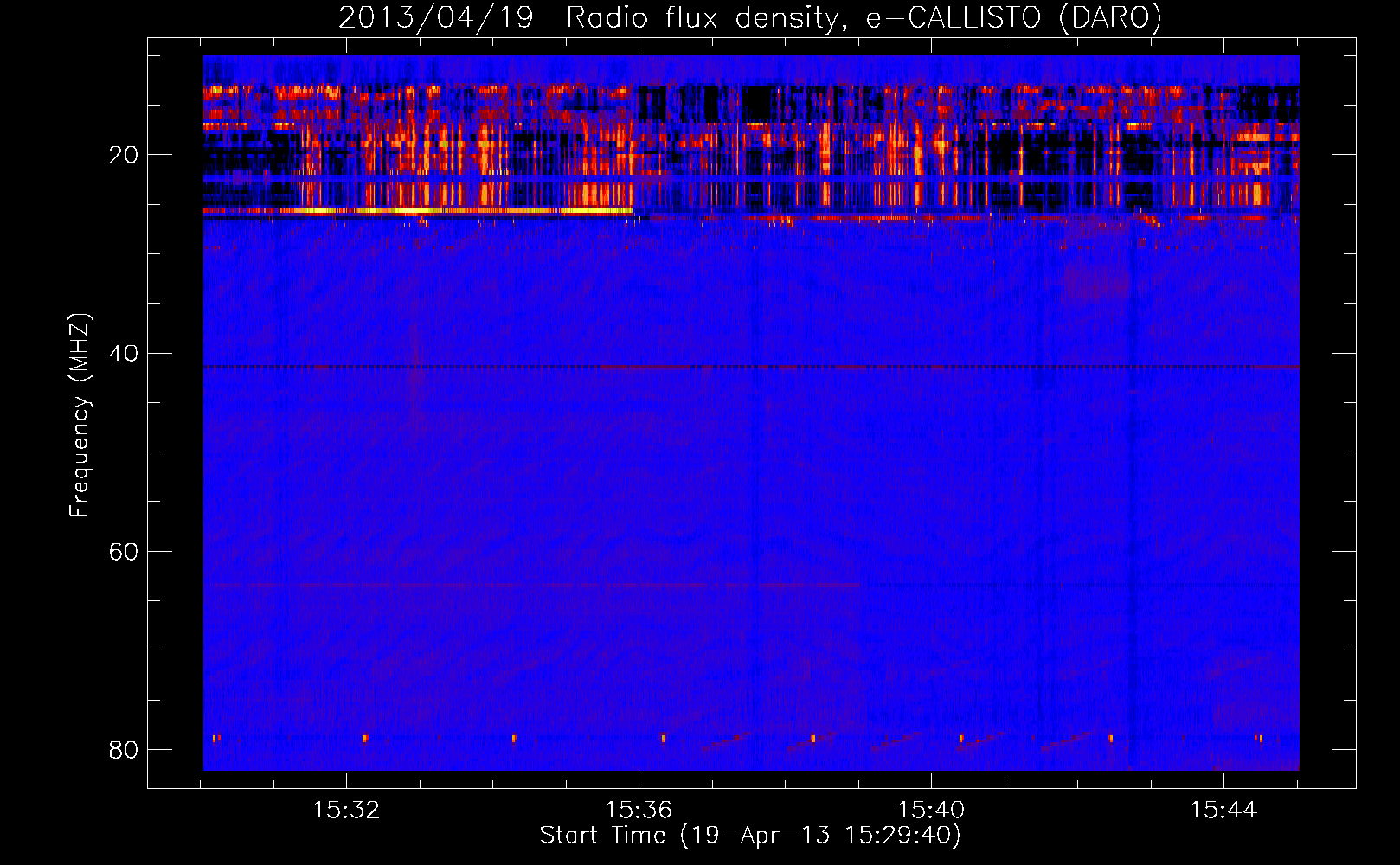The image size is (1400, 865).
Task: Click the 20 MHz frequency tick label
Action: tap(124, 155)
